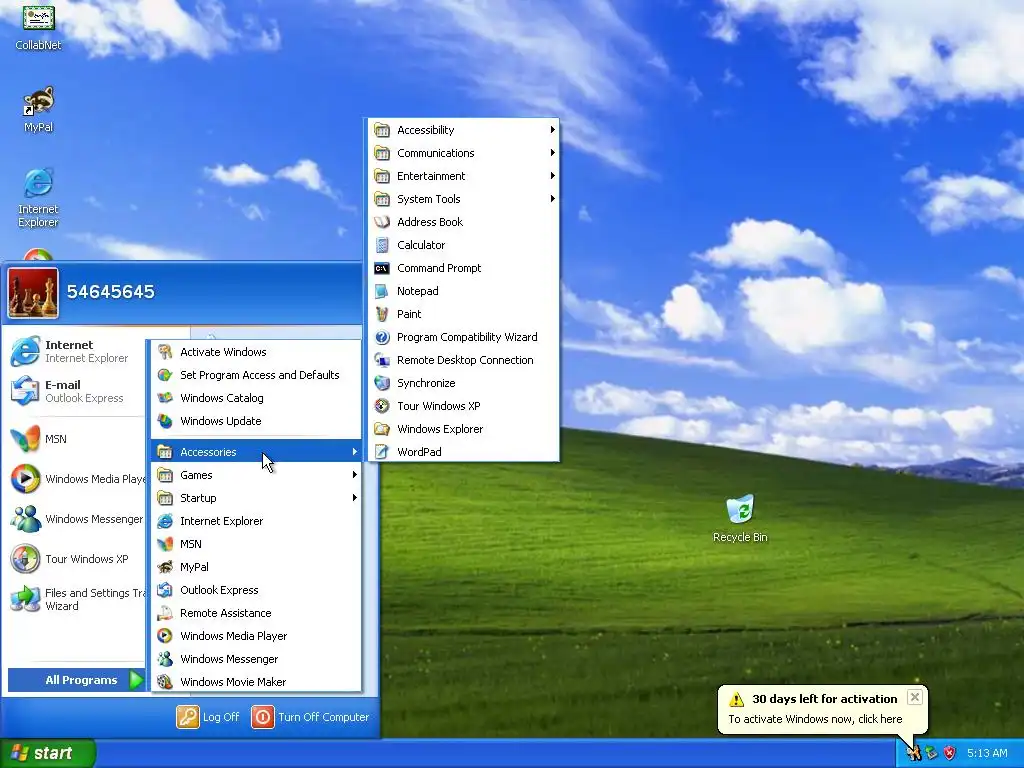The height and width of the screenshot is (768, 1024).
Task: Expand the Startup submenu
Action: pyautogui.click(x=256, y=498)
